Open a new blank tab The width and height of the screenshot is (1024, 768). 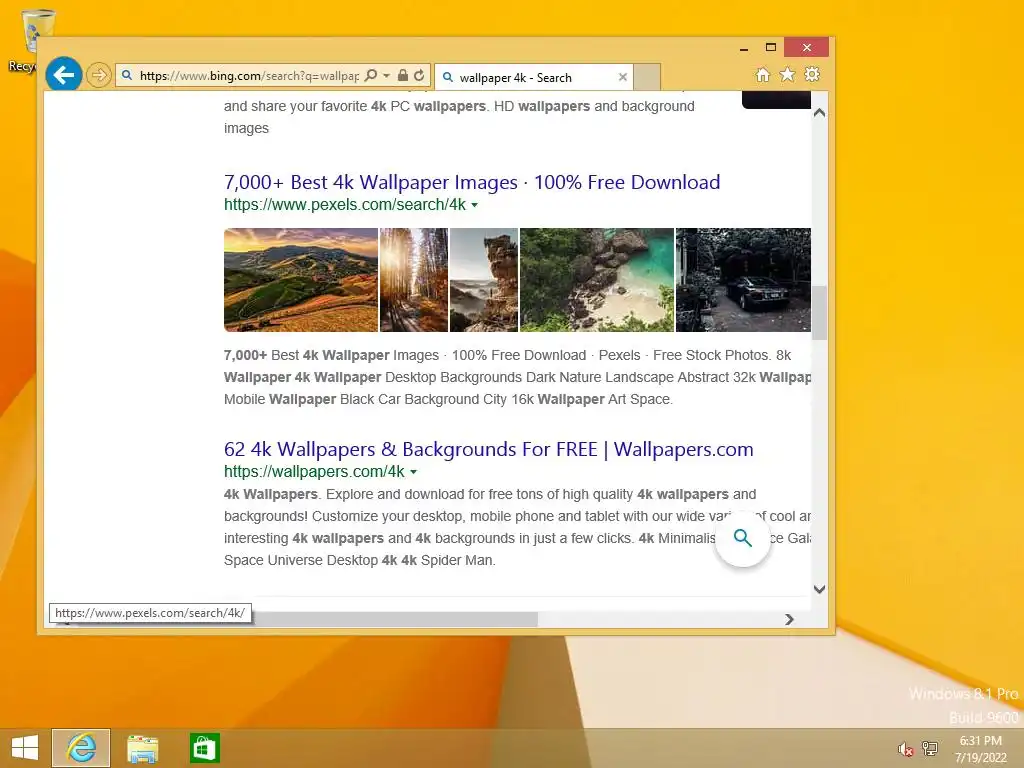point(647,77)
